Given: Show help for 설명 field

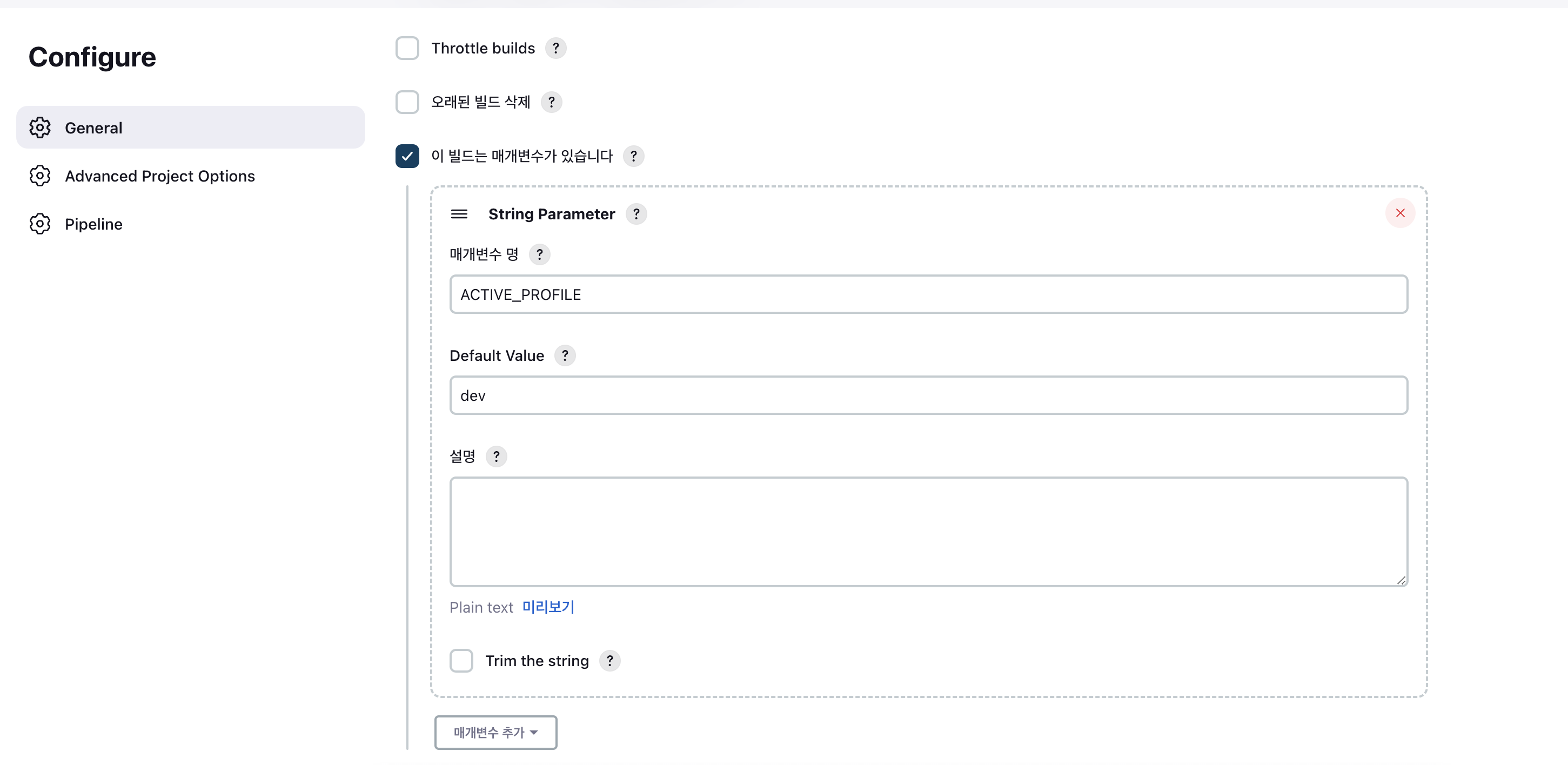Looking at the screenshot, I should coord(496,457).
